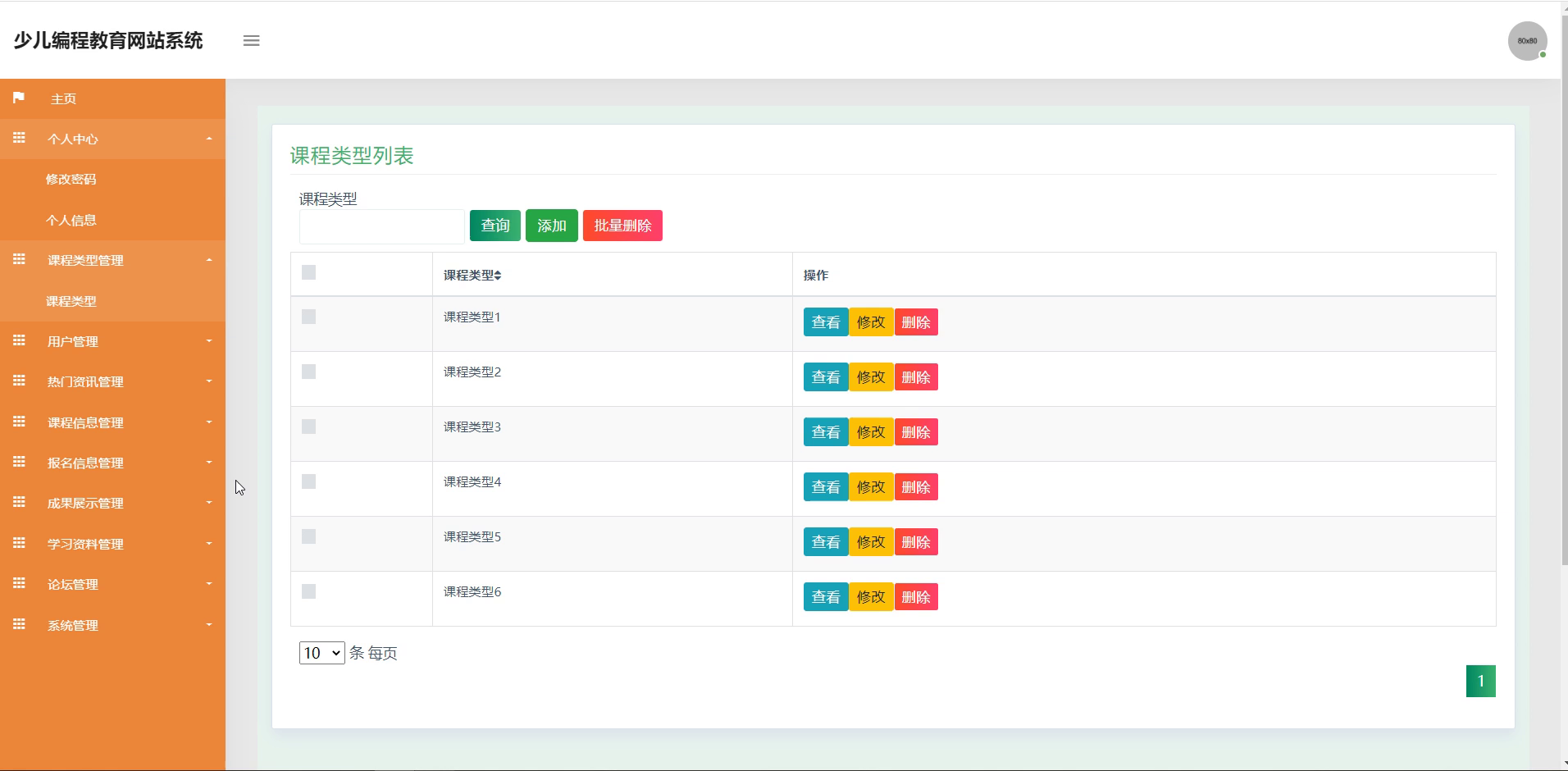The height and width of the screenshot is (771, 1568).
Task: Click the grid icon beside 系统管理
Action: pos(19,624)
